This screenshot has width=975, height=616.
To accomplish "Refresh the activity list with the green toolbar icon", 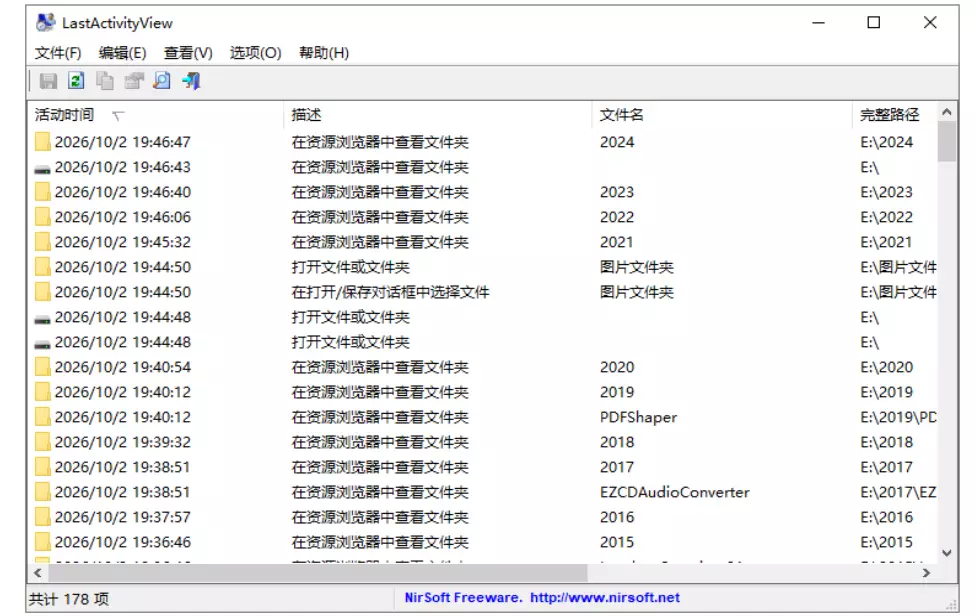I will (x=76, y=81).
